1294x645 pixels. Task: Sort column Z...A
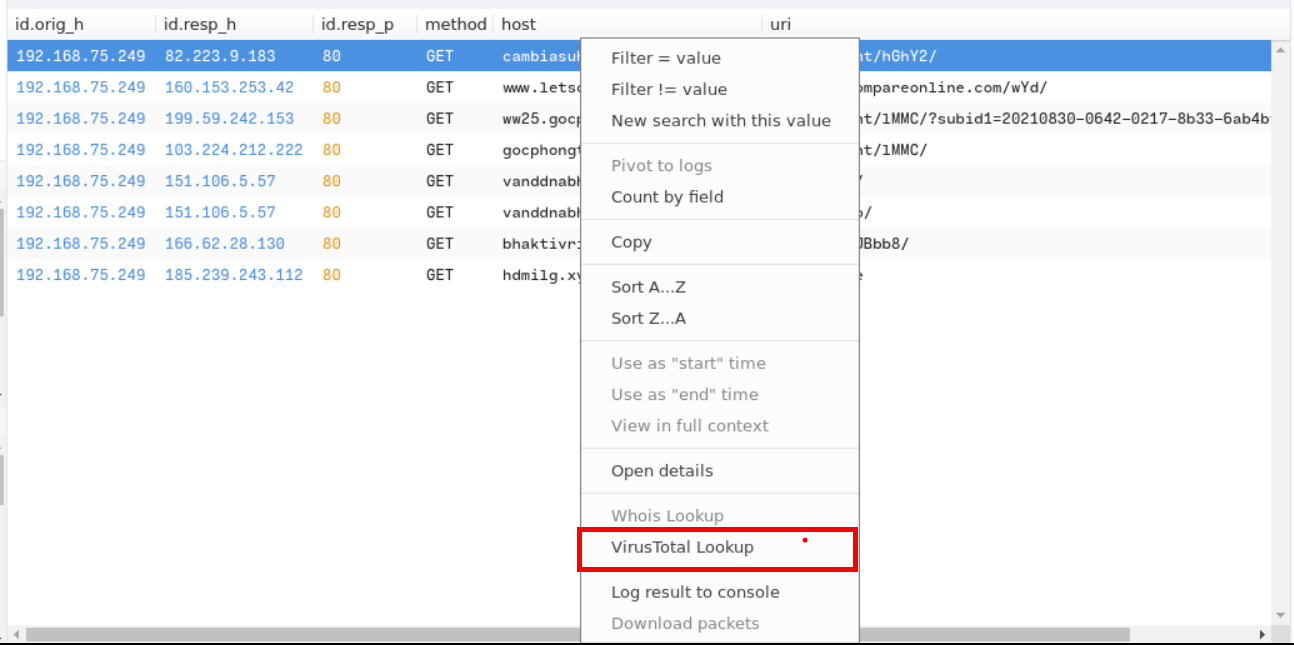[x=648, y=318]
